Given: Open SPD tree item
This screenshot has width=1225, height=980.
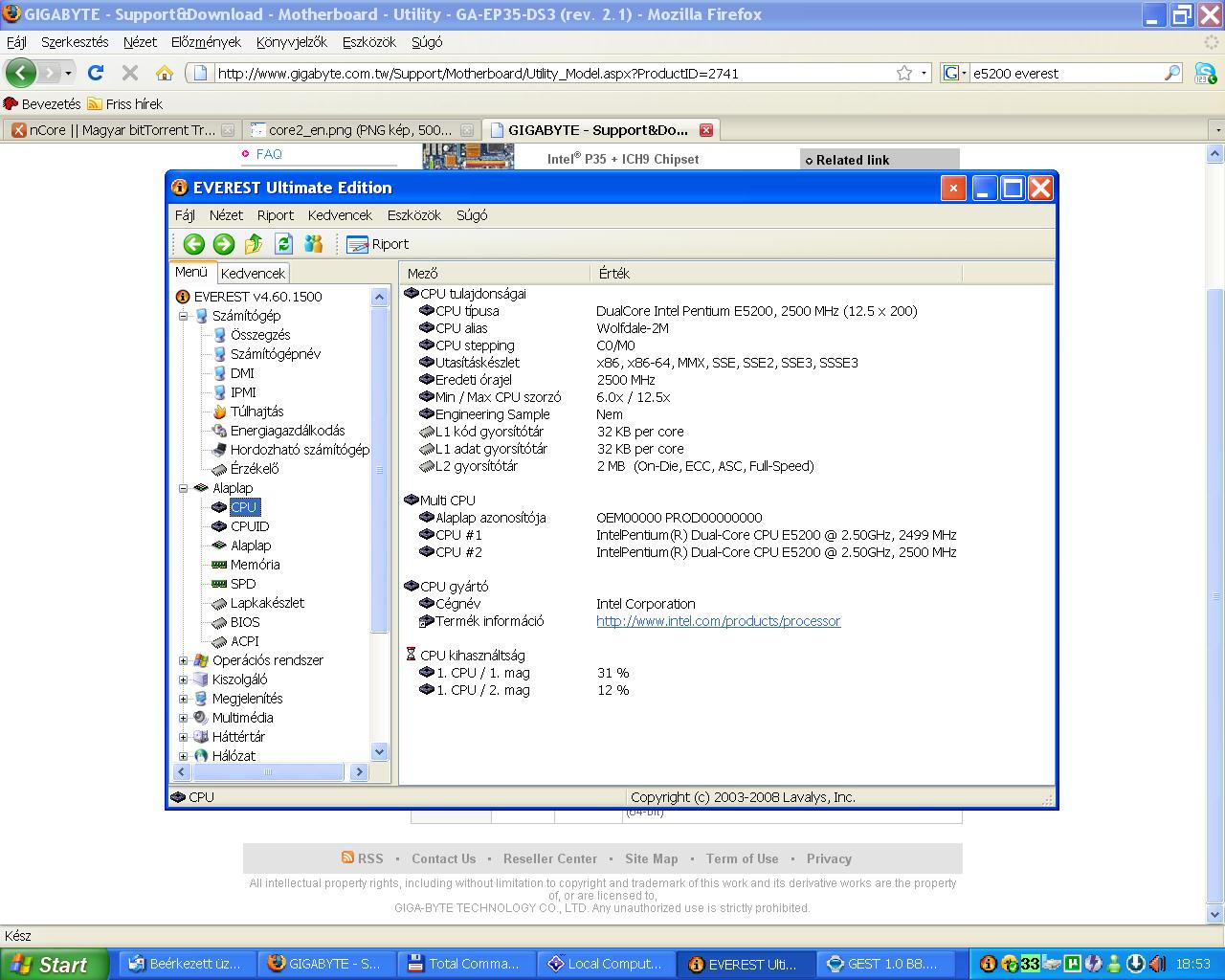Looking at the screenshot, I should tap(243, 584).
